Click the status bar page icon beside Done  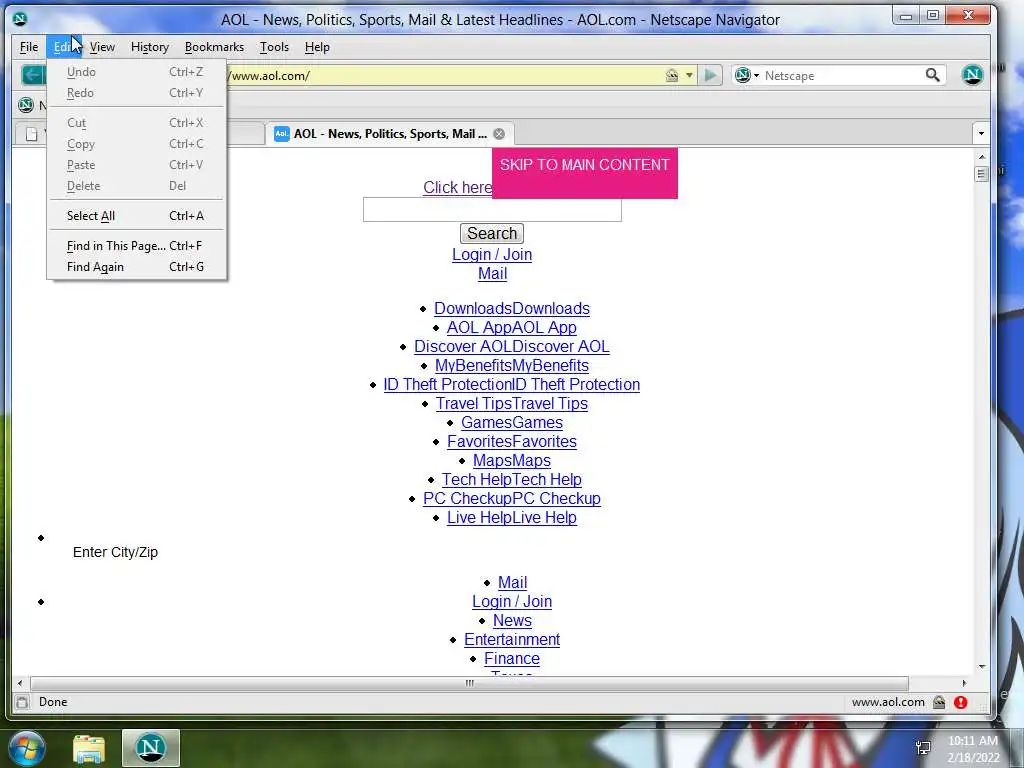click(x=22, y=702)
